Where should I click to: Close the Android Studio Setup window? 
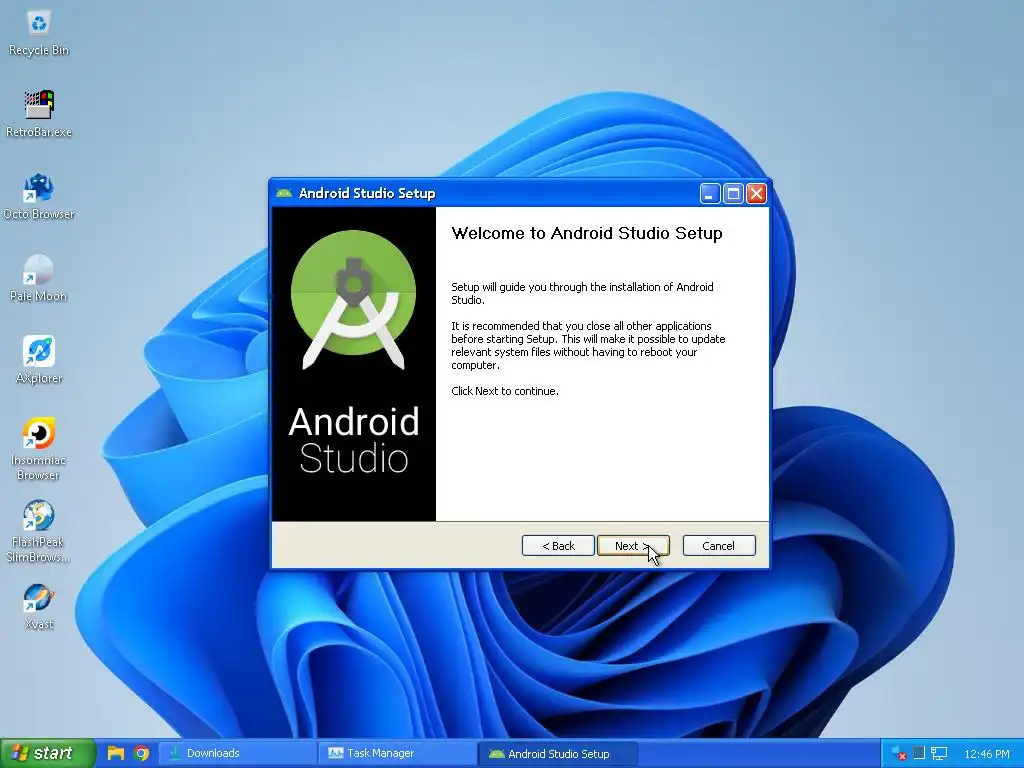[x=756, y=193]
